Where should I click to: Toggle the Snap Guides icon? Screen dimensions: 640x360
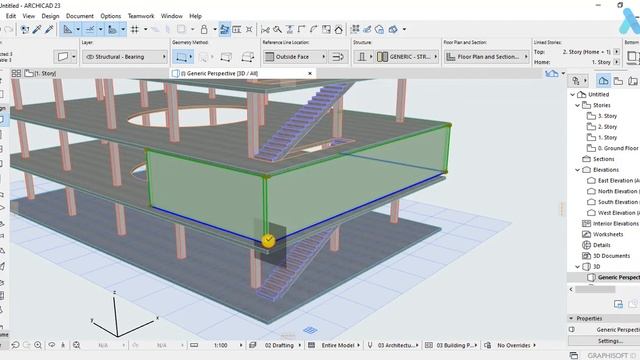90,29
